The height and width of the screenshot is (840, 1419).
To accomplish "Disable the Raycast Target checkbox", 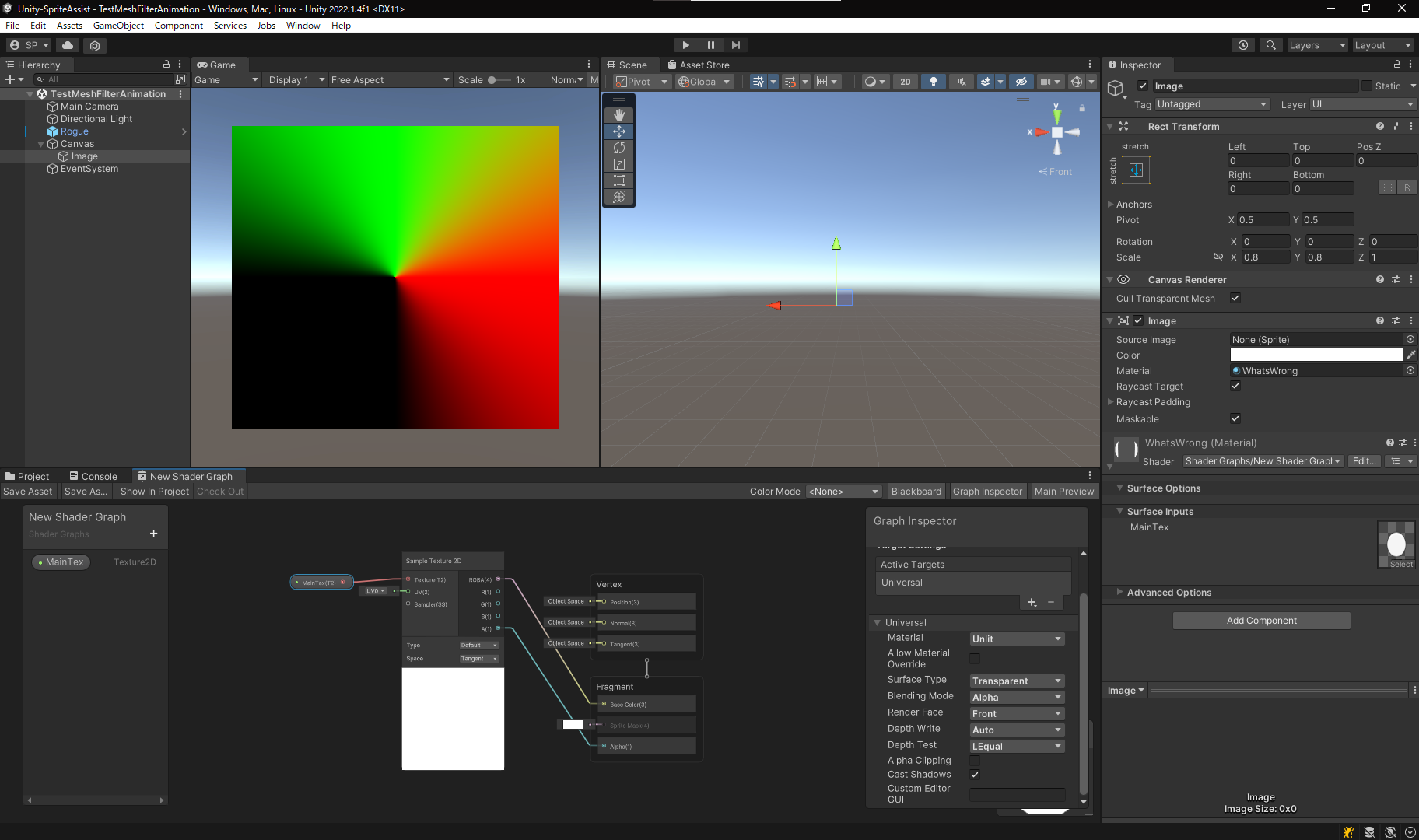I will (1235, 386).
